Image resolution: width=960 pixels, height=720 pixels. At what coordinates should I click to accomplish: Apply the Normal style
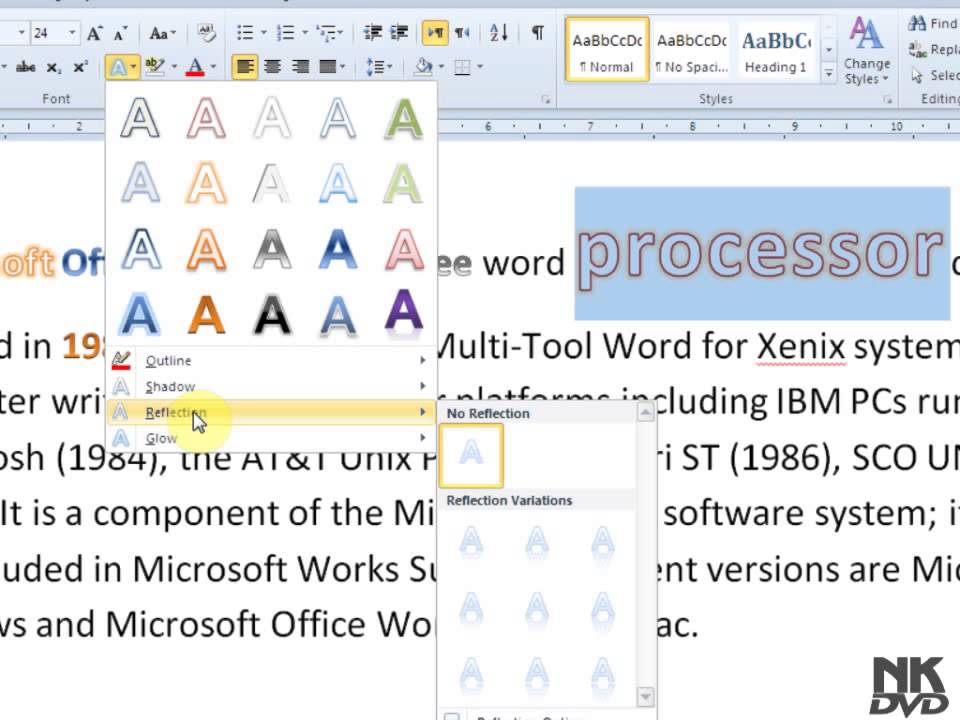click(607, 50)
